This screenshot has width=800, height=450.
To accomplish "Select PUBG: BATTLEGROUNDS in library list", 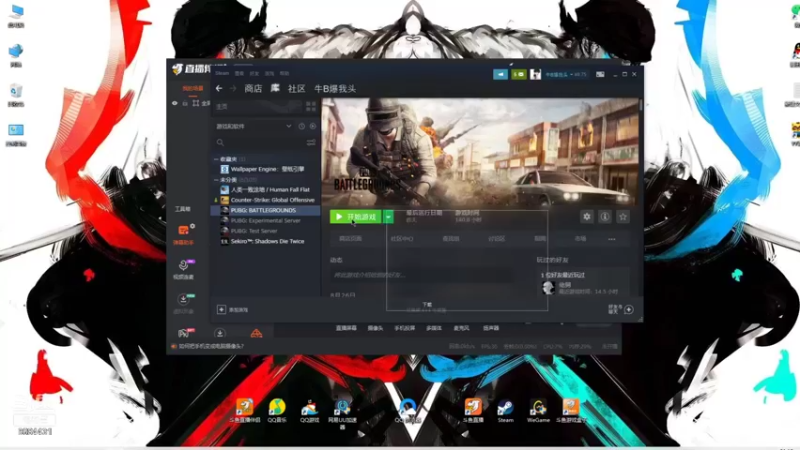I will tap(265, 210).
